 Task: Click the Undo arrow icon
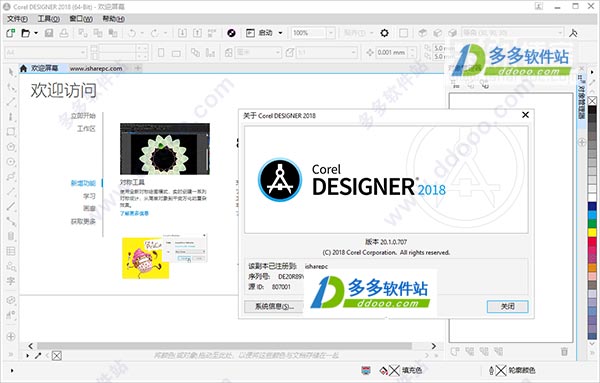coord(132,33)
